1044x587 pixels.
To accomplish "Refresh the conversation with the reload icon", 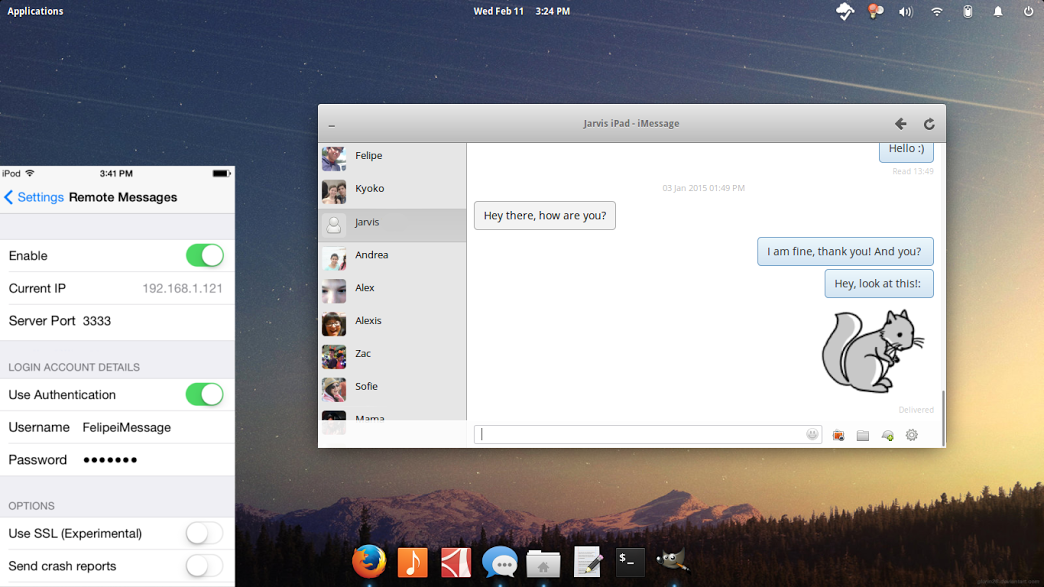I will coord(929,124).
